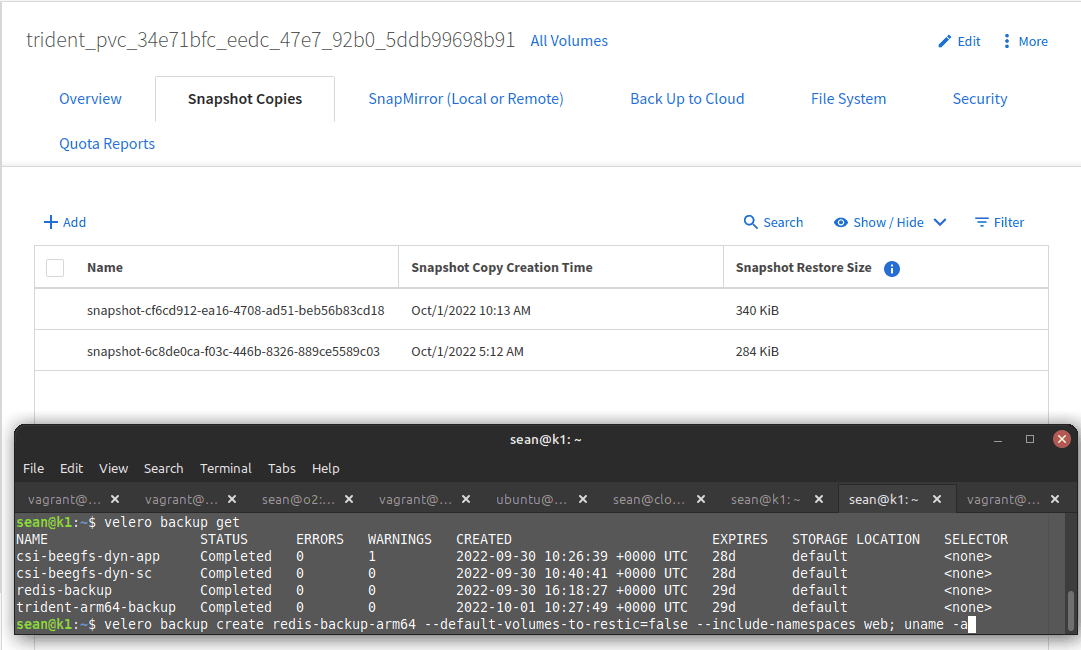Open the terminal Tabs menu
1081x650 pixels.
(x=281, y=468)
